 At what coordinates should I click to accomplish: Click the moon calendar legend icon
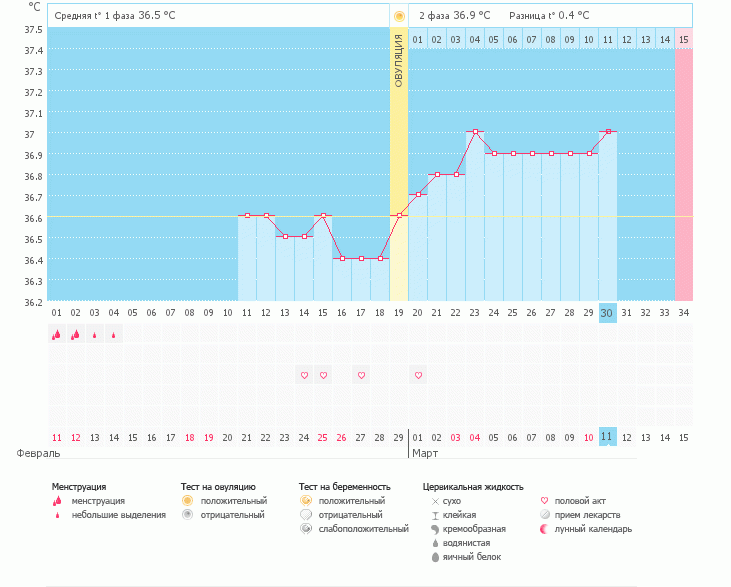(544, 528)
